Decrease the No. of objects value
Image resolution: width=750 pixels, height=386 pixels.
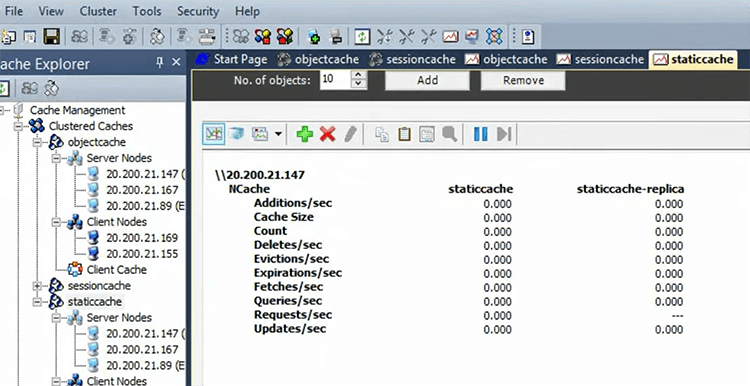tap(359, 84)
